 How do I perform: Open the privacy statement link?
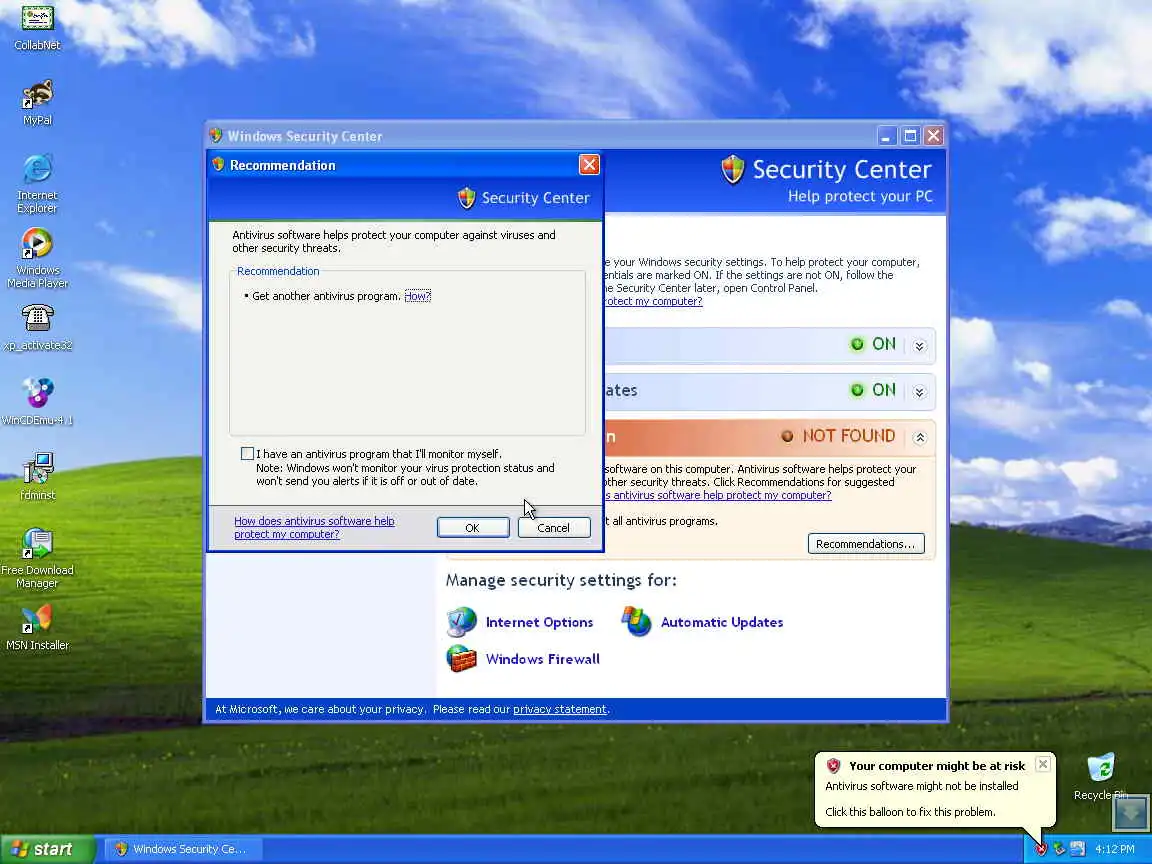click(560, 709)
